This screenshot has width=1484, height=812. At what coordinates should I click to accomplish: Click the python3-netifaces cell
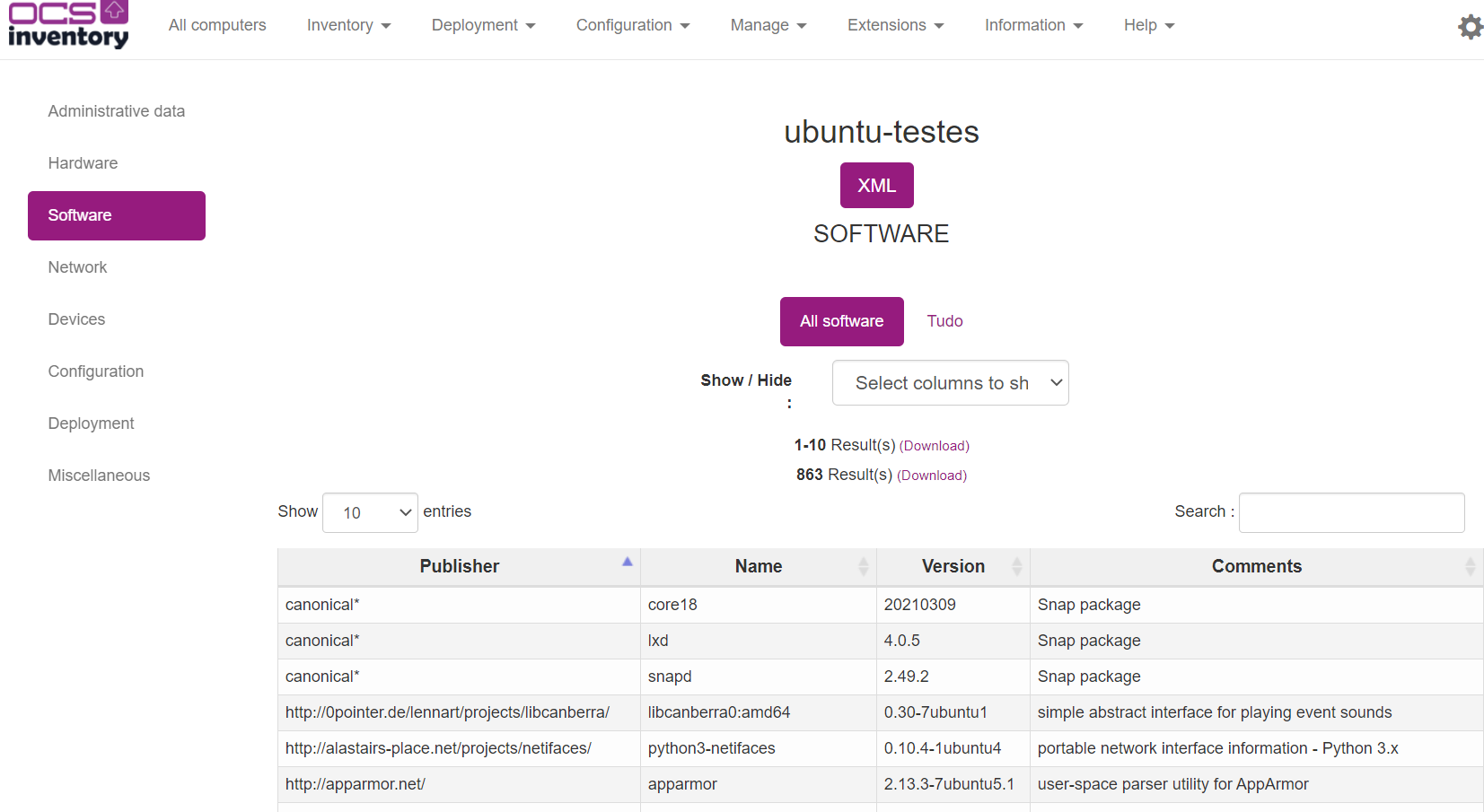click(x=759, y=748)
